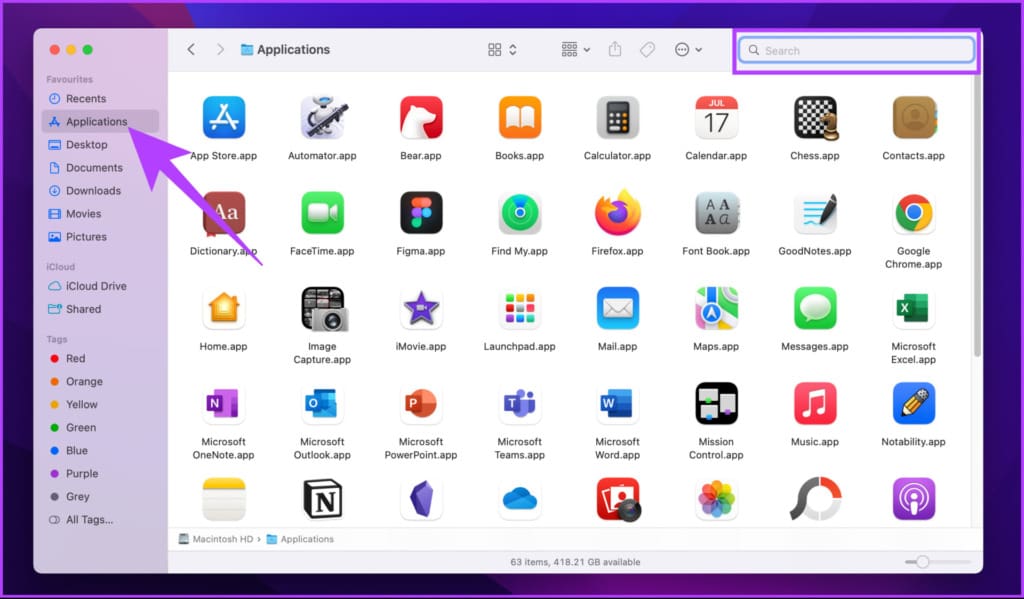
Task: Click the Figma app icon
Action: [x=421, y=213]
